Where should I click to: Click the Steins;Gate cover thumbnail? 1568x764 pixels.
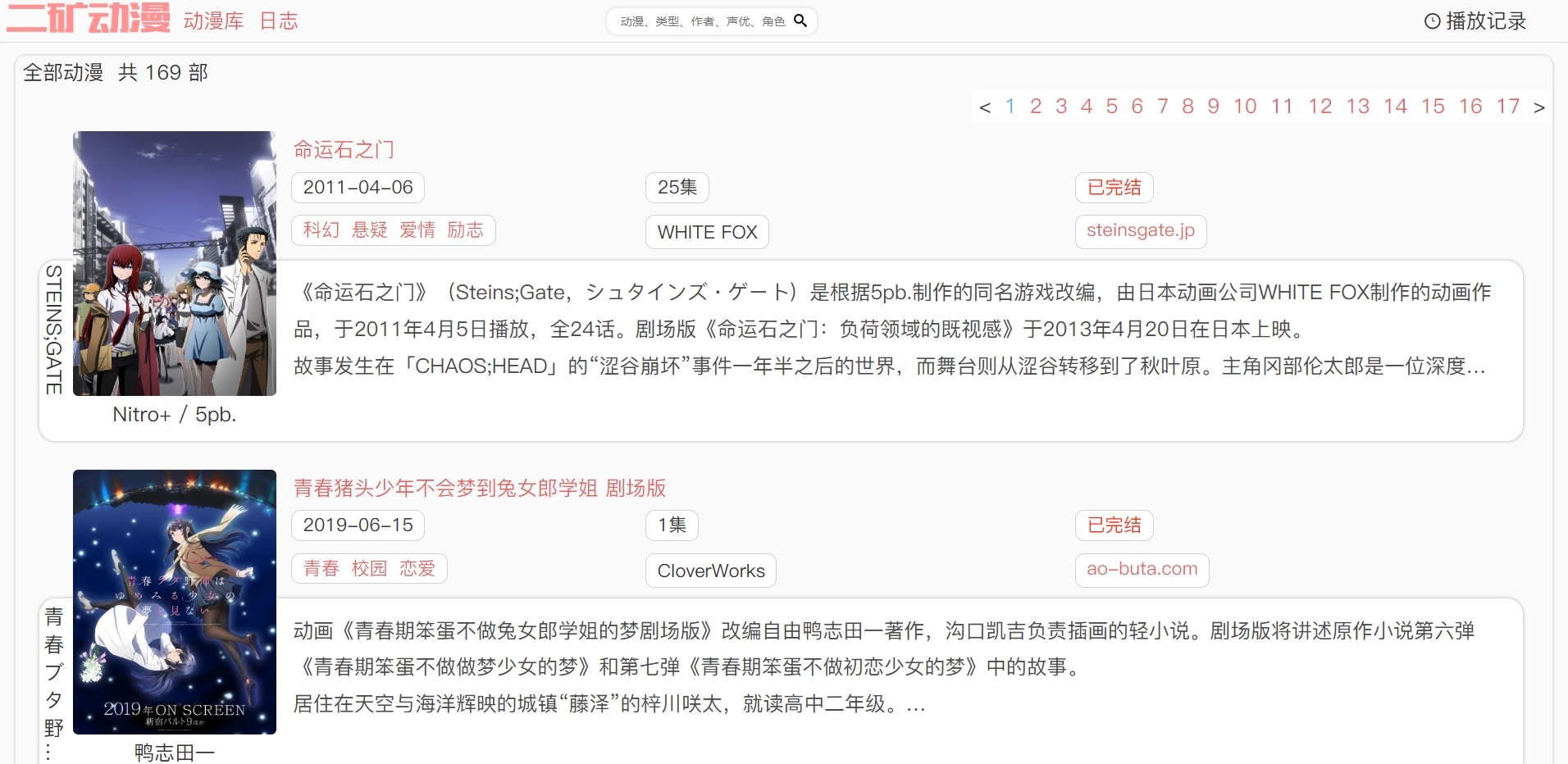(175, 263)
